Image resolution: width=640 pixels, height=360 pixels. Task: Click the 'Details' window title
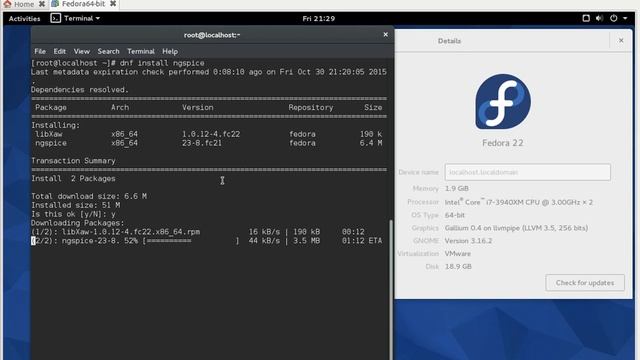[449, 41]
